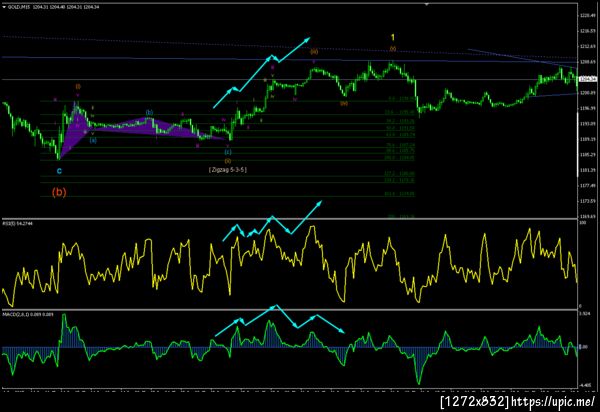Select the red (b) wave label
600x412 pixels.
(x=59, y=192)
